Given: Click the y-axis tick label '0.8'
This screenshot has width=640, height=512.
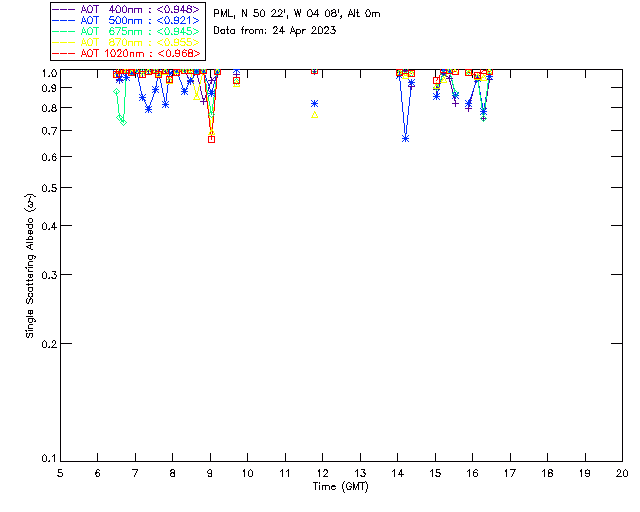Looking at the screenshot, I should tap(49, 108).
